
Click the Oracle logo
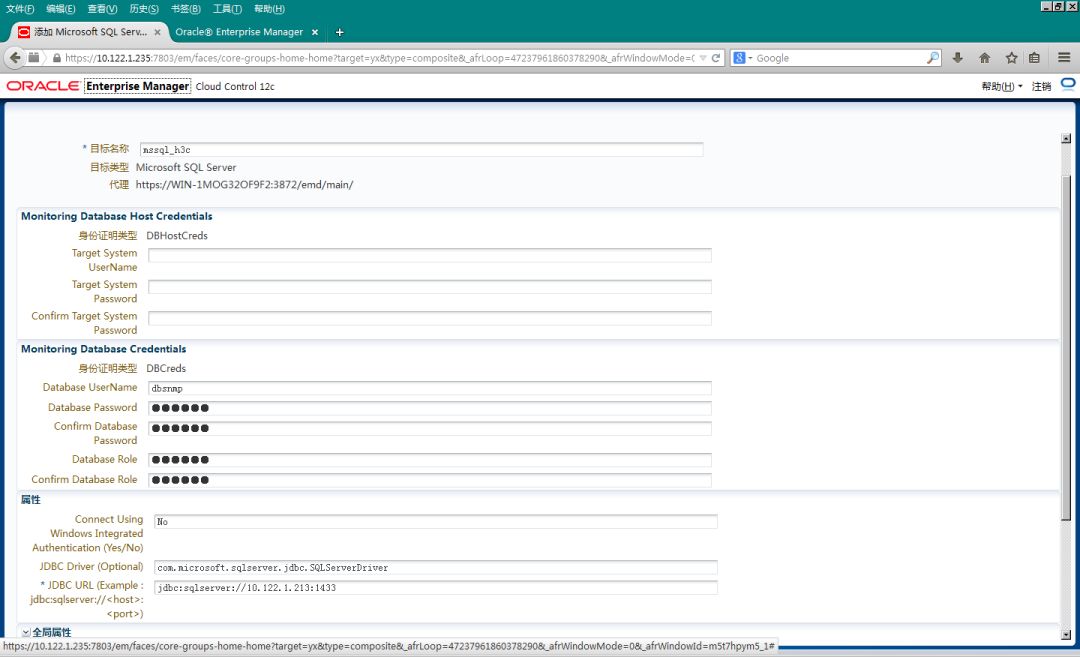point(43,86)
